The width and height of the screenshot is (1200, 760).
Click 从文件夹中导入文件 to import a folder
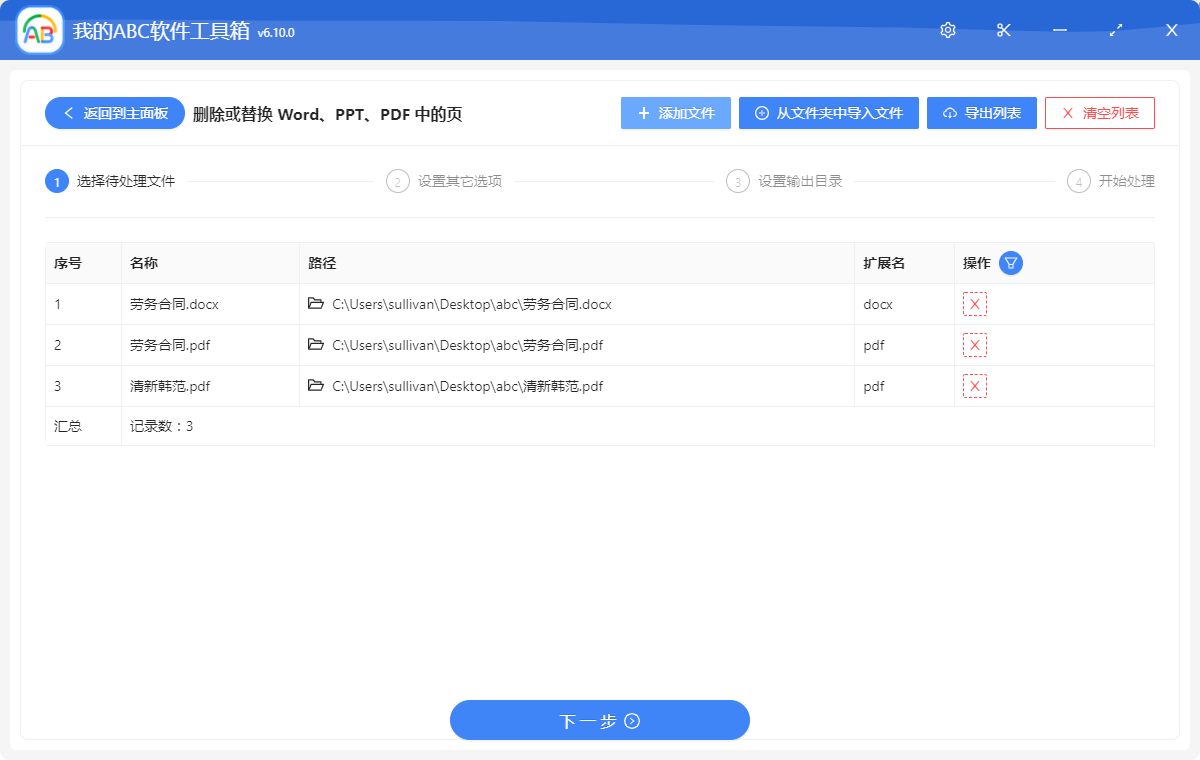pyautogui.click(x=828, y=113)
